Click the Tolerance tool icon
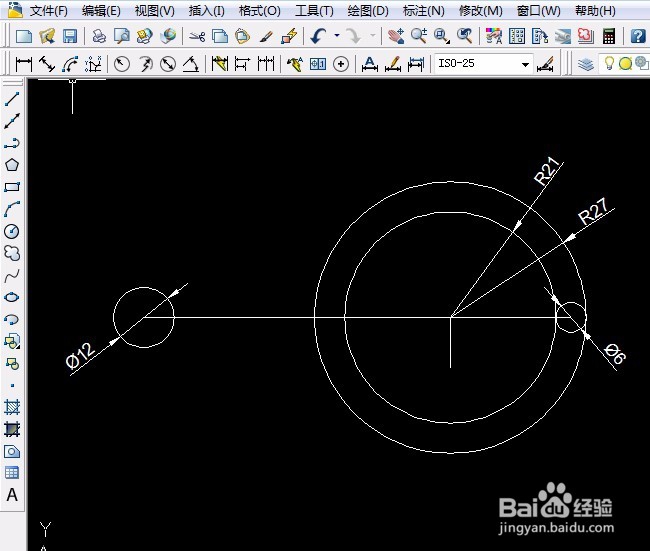Viewport: 650px width, 551px height. (x=318, y=64)
